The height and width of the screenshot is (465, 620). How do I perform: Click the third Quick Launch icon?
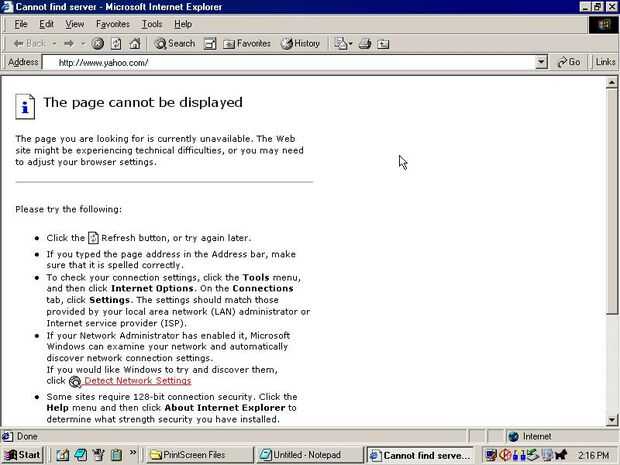99,455
